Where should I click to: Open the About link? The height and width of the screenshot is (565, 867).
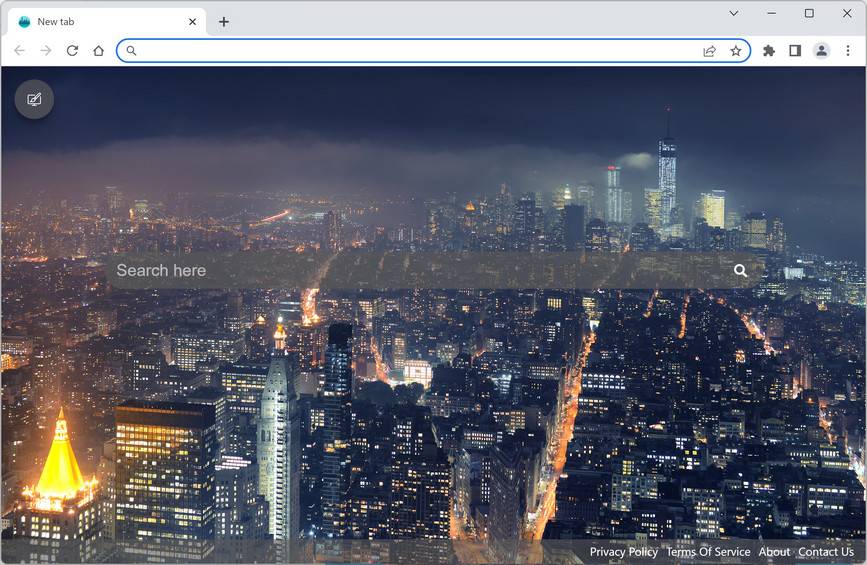point(774,552)
